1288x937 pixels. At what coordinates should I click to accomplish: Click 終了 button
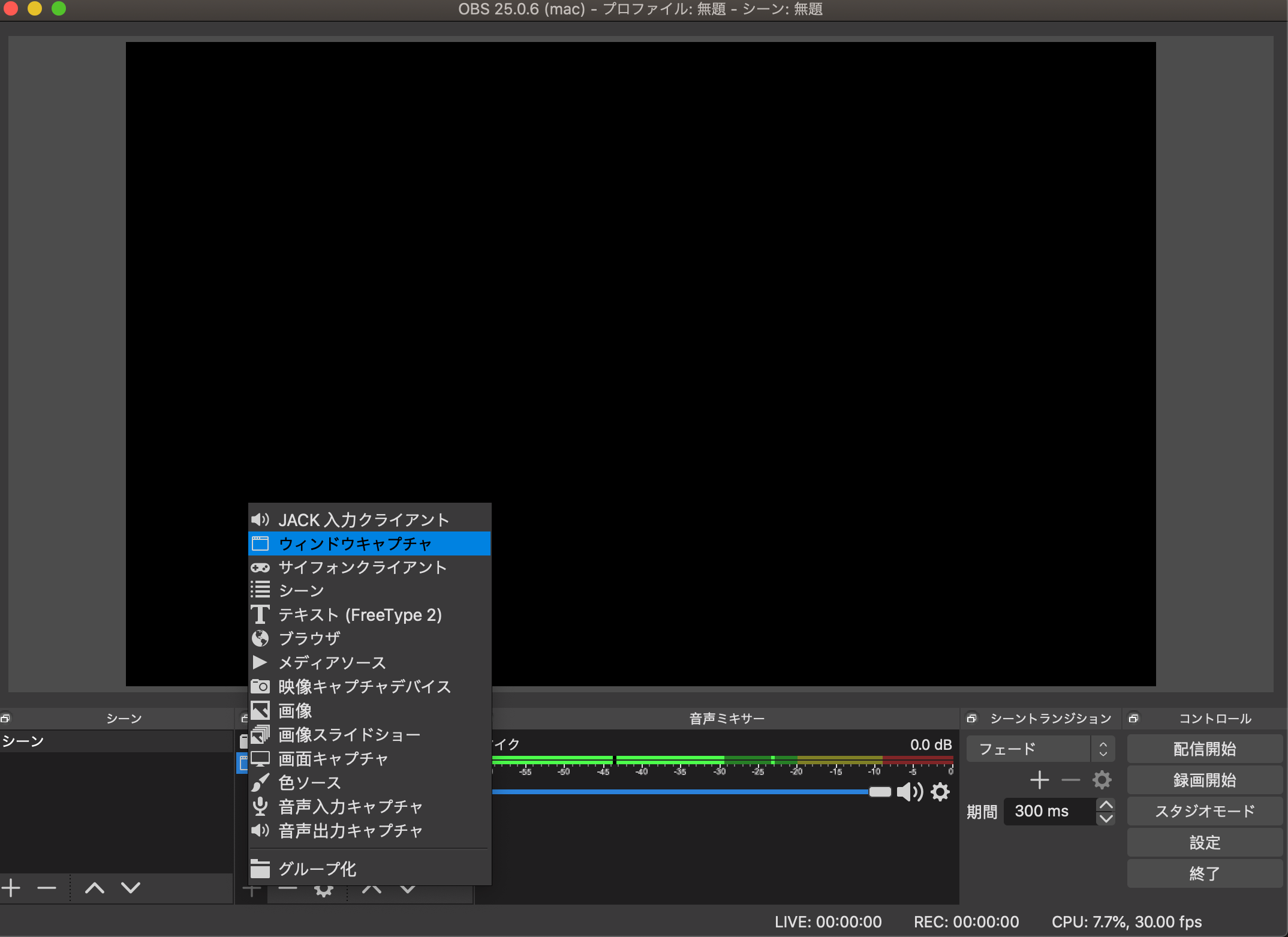point(1205,873)
